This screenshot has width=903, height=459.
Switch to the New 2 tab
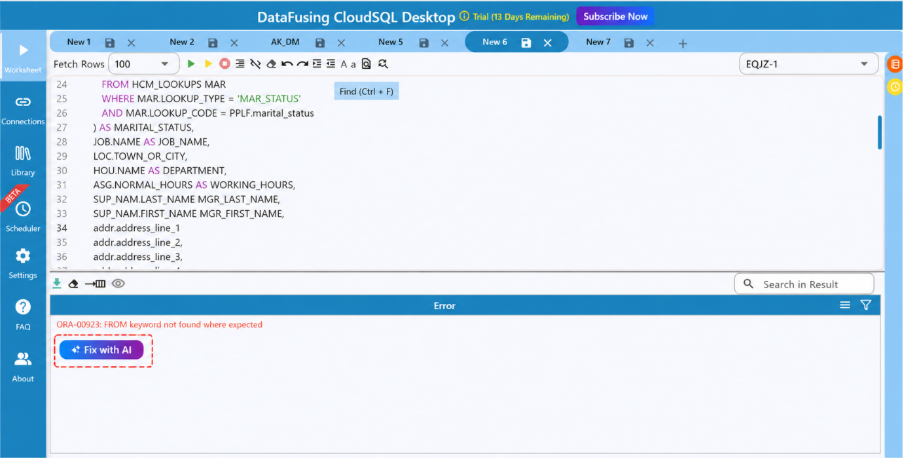[182, 42]
